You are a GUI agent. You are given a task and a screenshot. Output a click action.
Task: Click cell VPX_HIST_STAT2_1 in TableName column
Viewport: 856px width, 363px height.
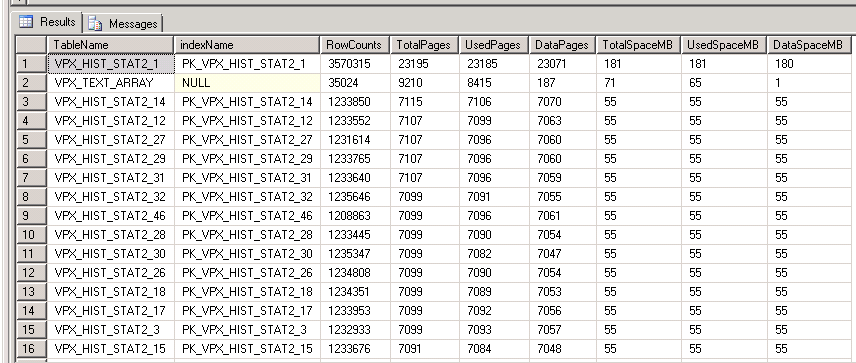(111, 64)
